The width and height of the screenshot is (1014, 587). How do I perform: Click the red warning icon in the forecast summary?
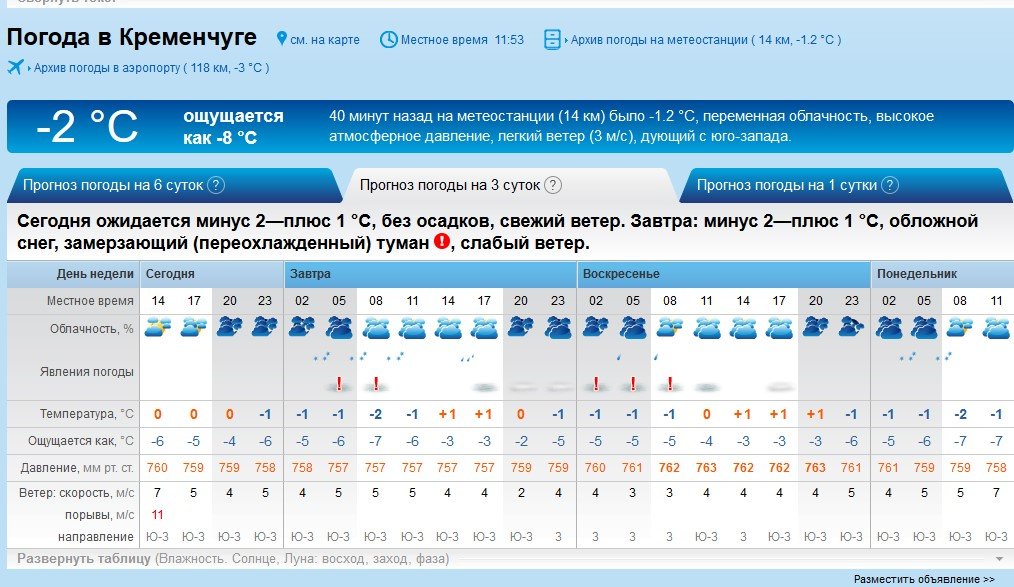(441, 242)
